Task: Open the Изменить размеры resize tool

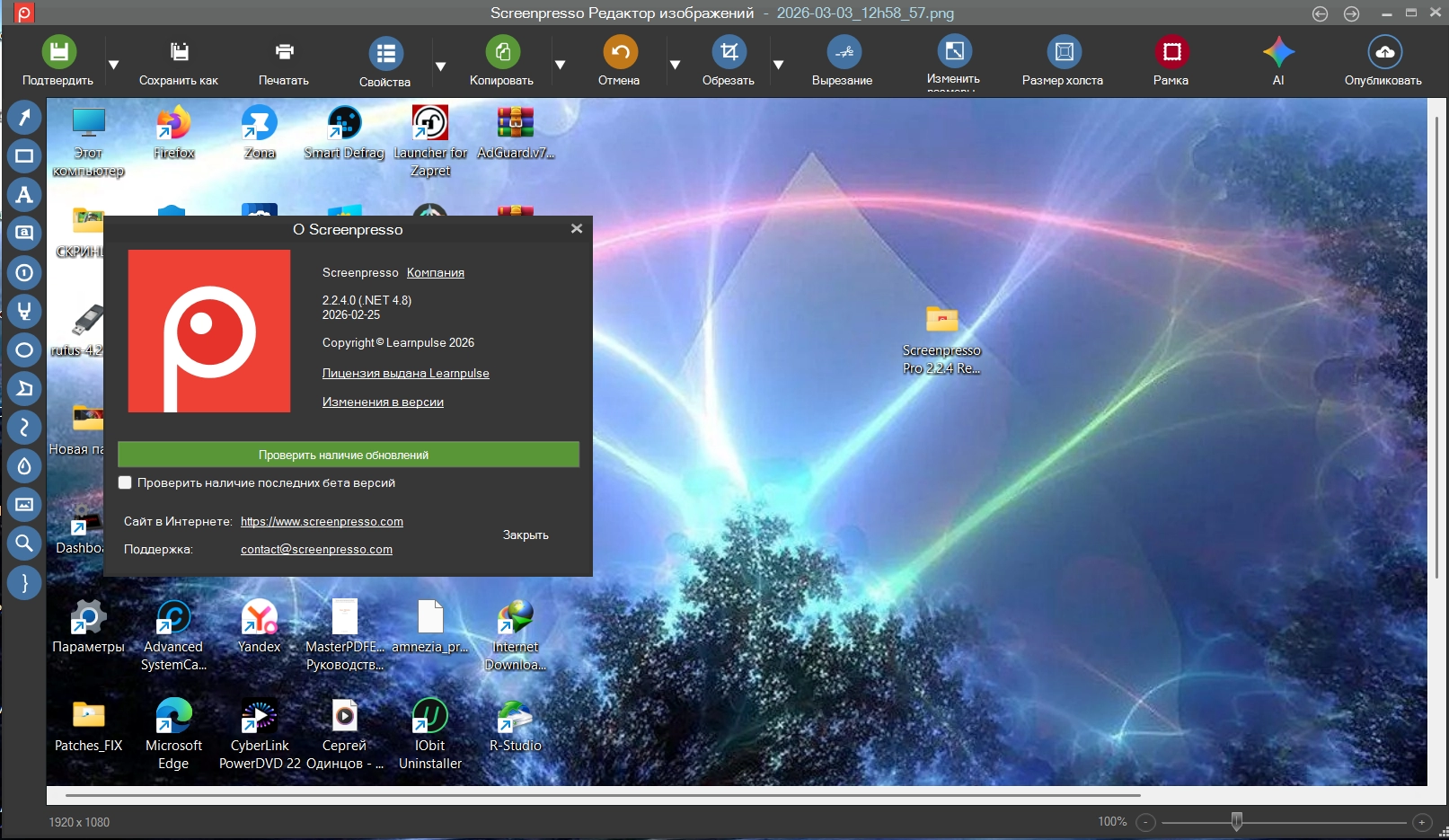Action: 954,51
